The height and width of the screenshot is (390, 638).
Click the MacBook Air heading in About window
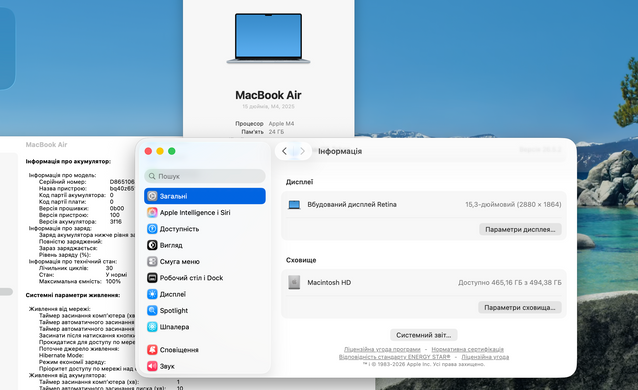(268, 95)
